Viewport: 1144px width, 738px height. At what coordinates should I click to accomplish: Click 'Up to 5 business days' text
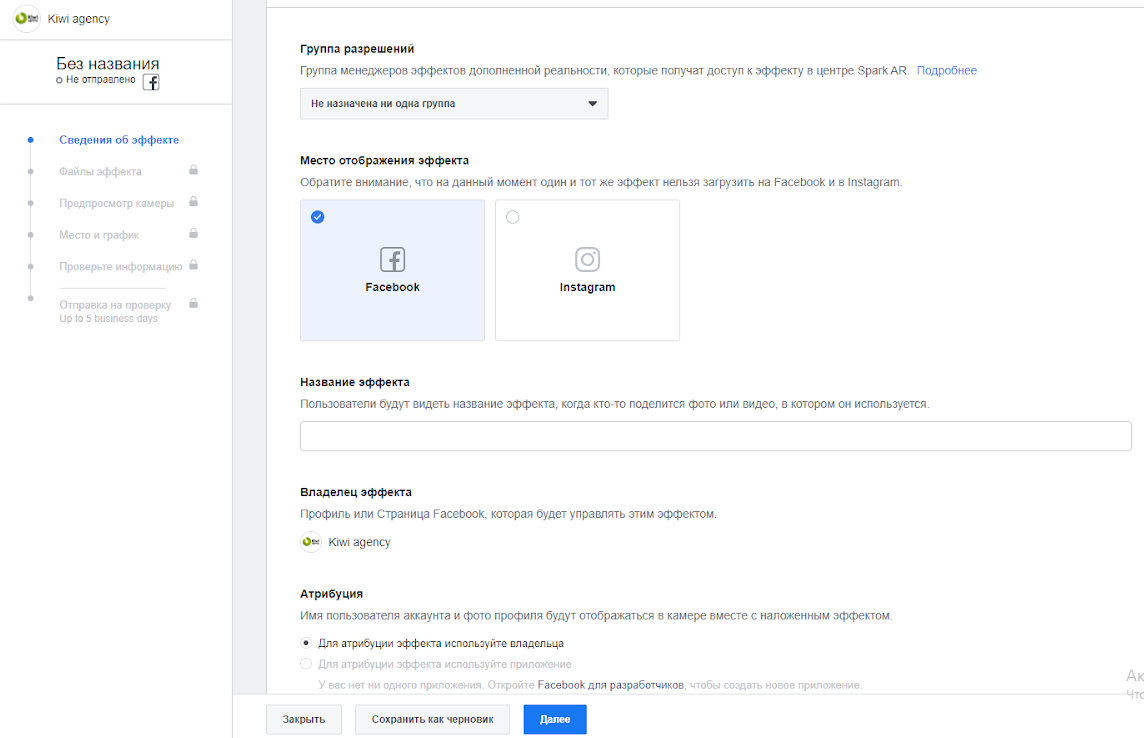(x=109, y=319)
